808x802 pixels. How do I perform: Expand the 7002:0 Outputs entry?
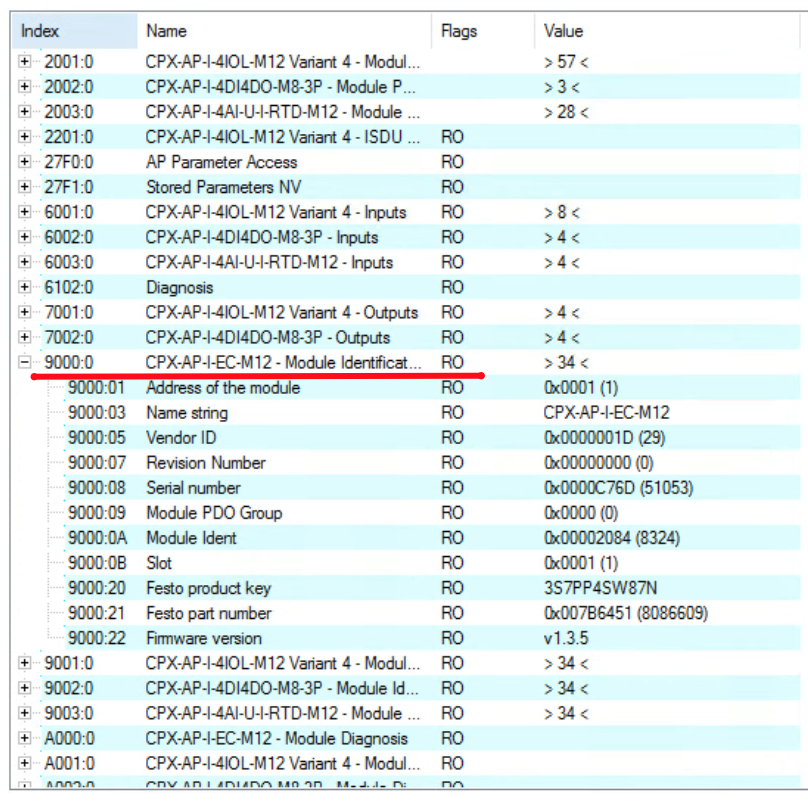pos(24,337)
